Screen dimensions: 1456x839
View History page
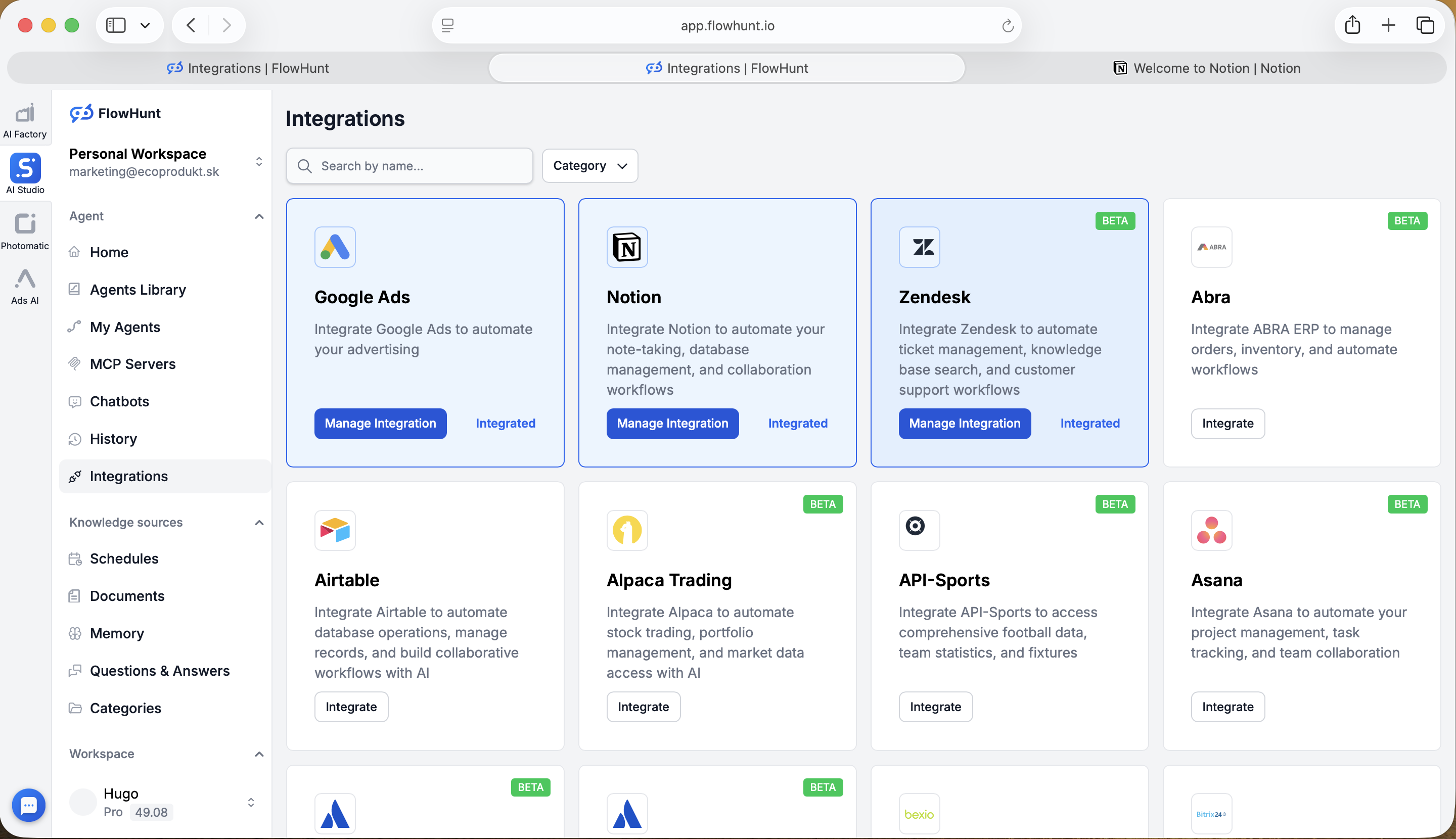164,439
